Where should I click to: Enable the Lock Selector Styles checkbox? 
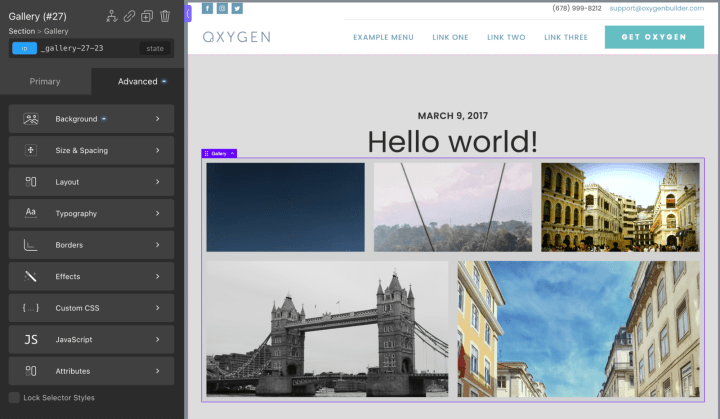14,397
